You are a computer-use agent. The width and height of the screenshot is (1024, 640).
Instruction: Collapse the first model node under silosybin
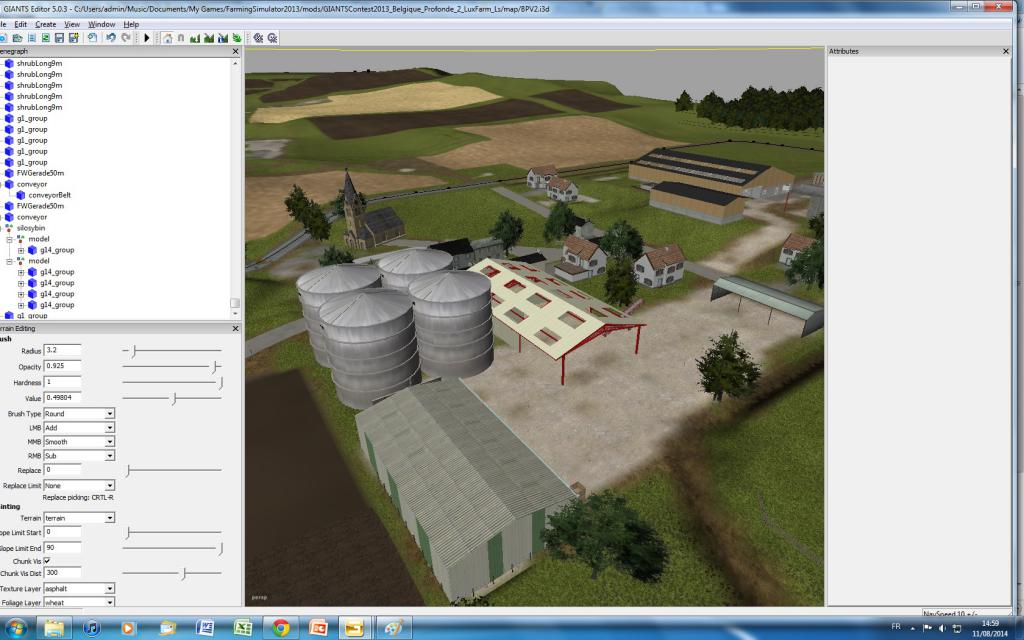(x=10, y=239)
